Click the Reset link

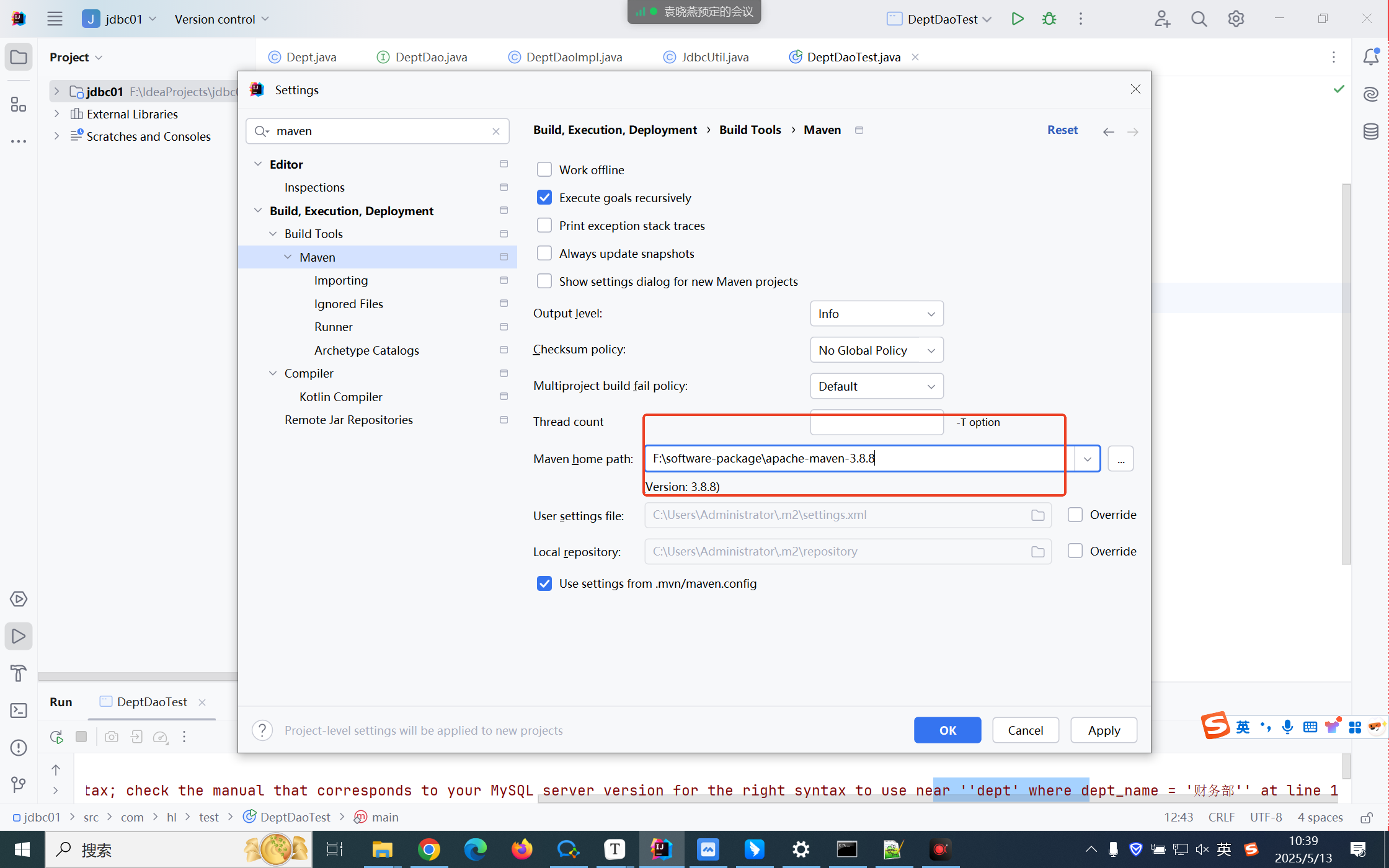(1062, 130)
